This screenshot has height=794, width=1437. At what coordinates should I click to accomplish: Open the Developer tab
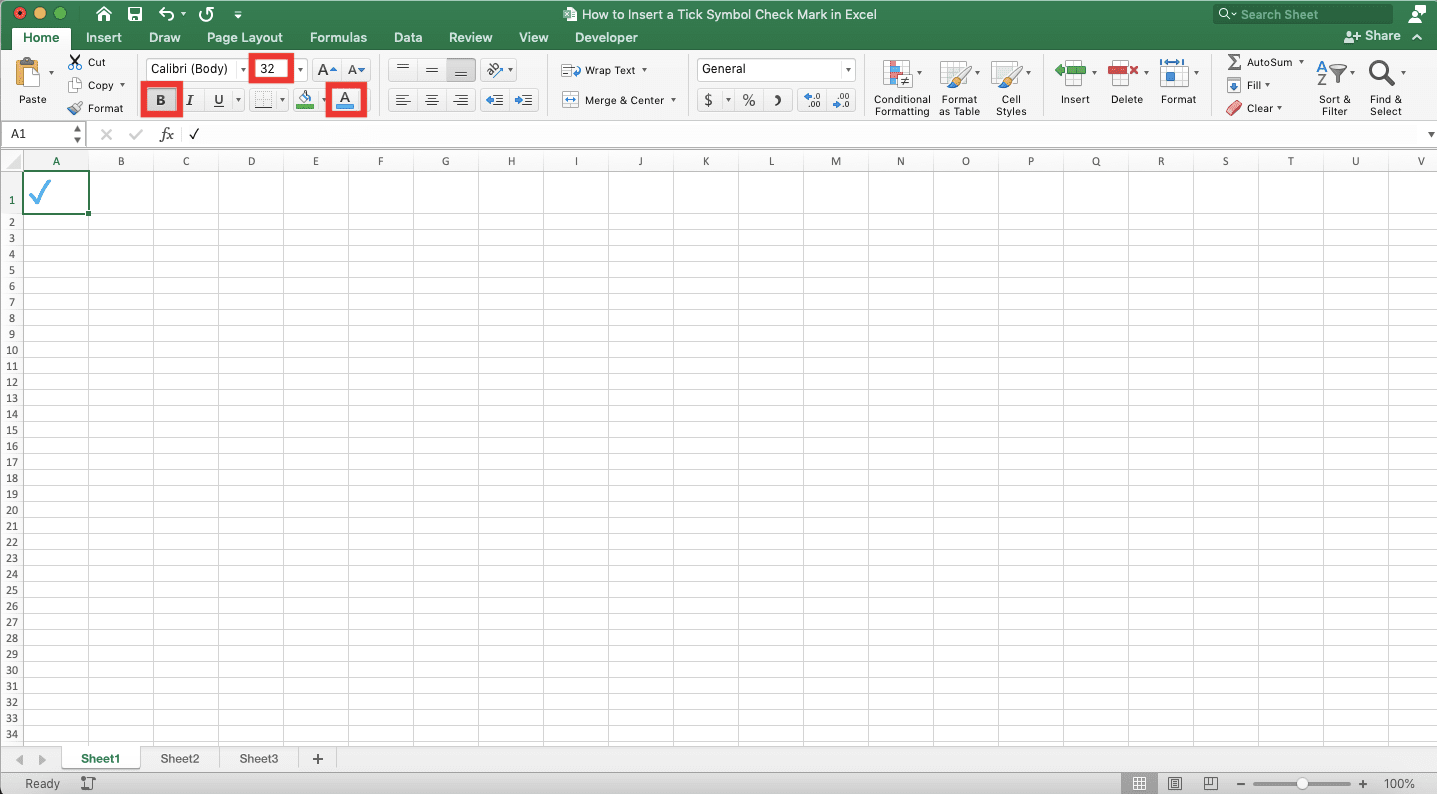605,37
